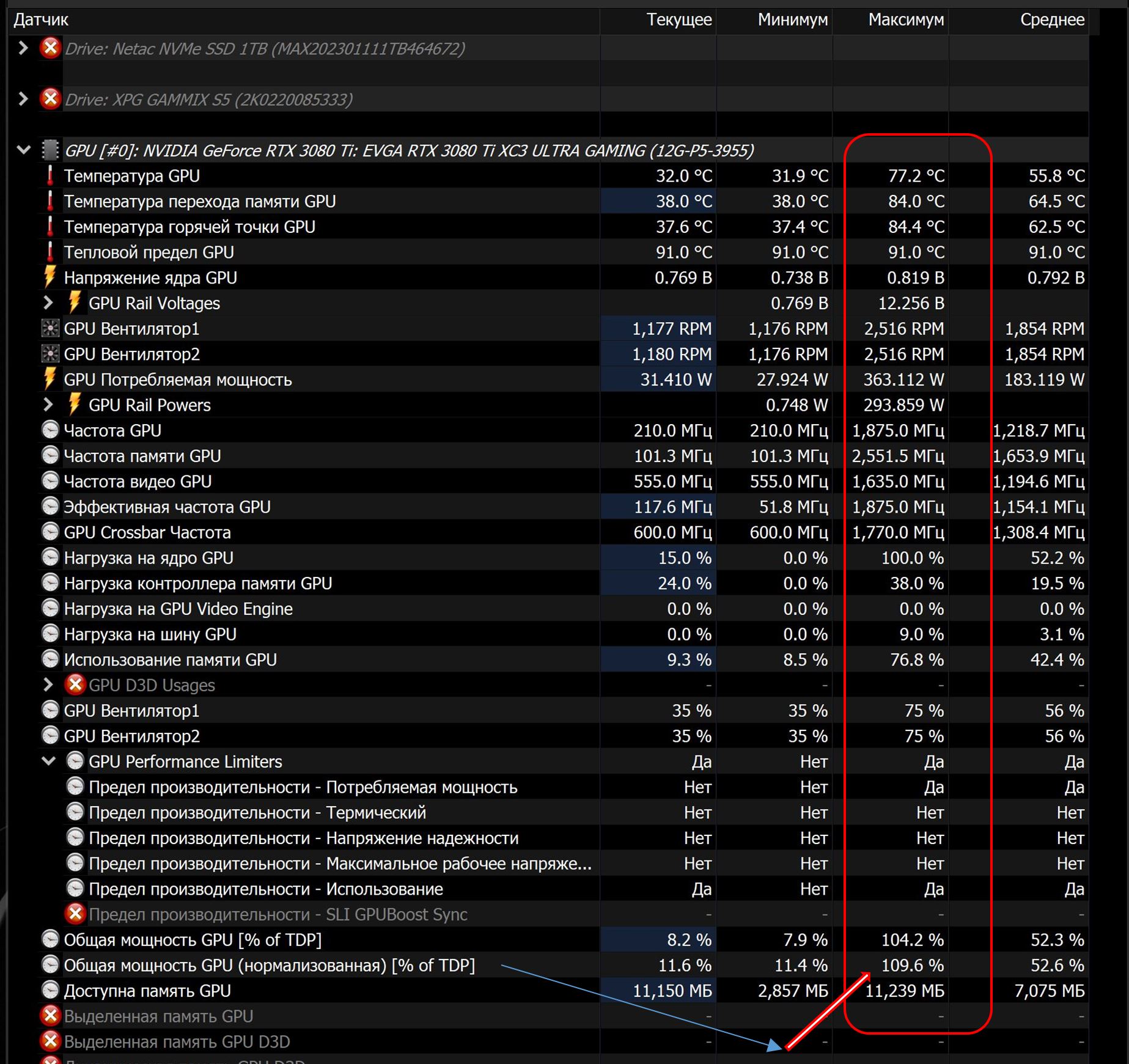1129x1064 pixels.
Task: Click gauge icon of Нагрузка контроллера памяти GPU
Action: pos(50,582)
